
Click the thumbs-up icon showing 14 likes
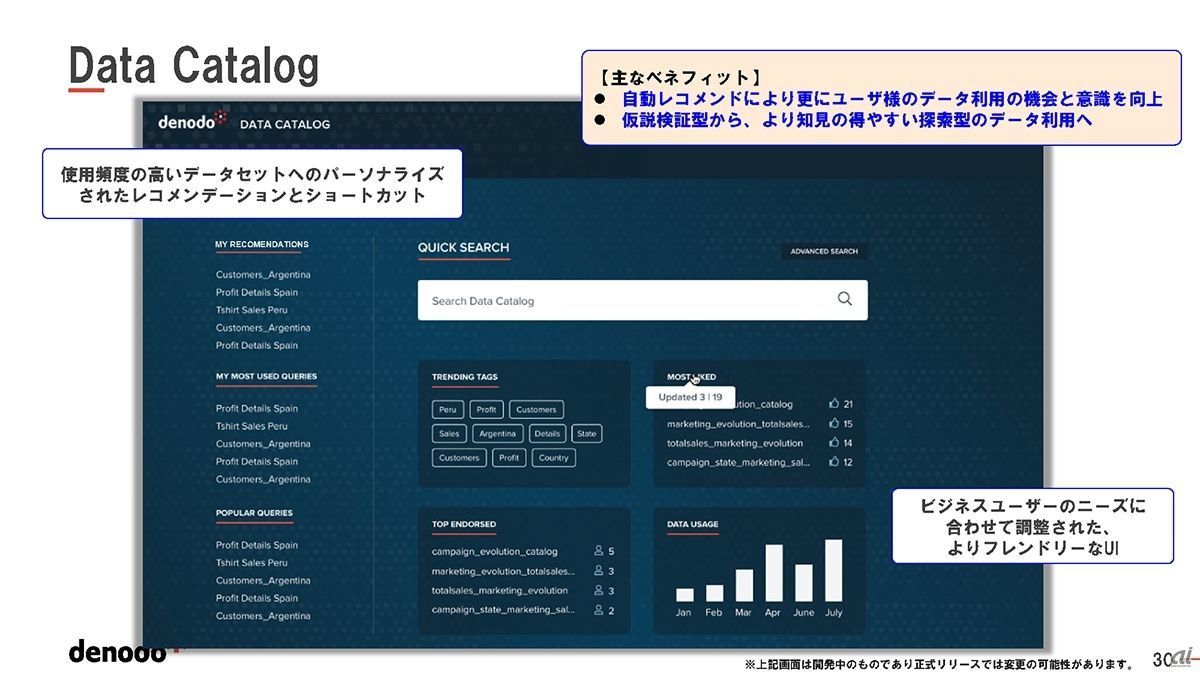click(x=834, y=443)
